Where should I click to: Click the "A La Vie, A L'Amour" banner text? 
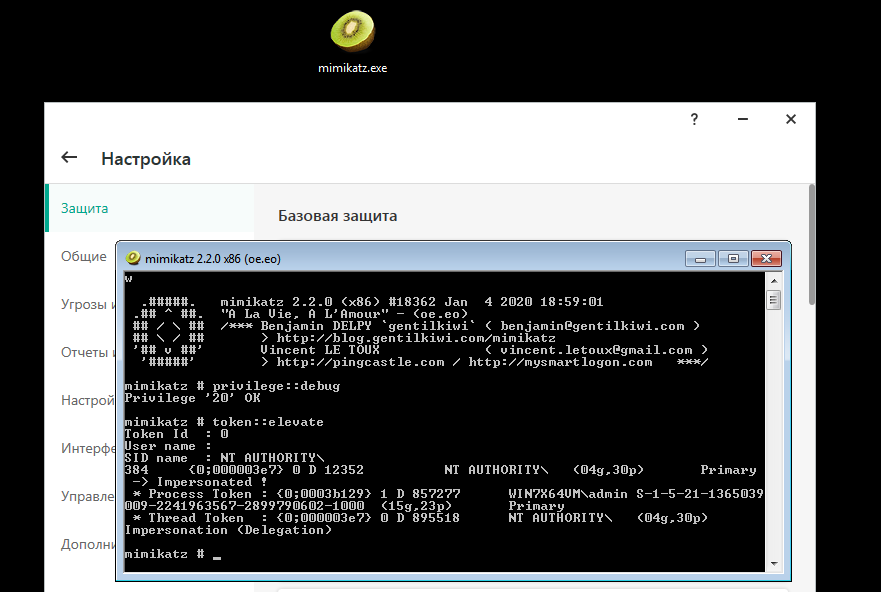click(x=304, y=314)
